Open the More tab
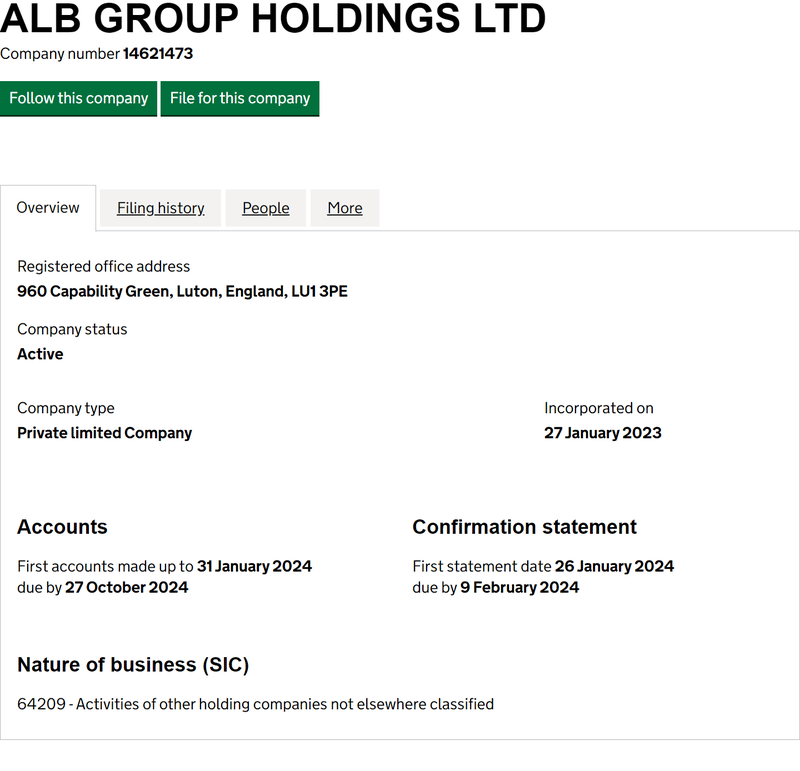The width and height of the screenshot is (800, 771). (345, 208)
